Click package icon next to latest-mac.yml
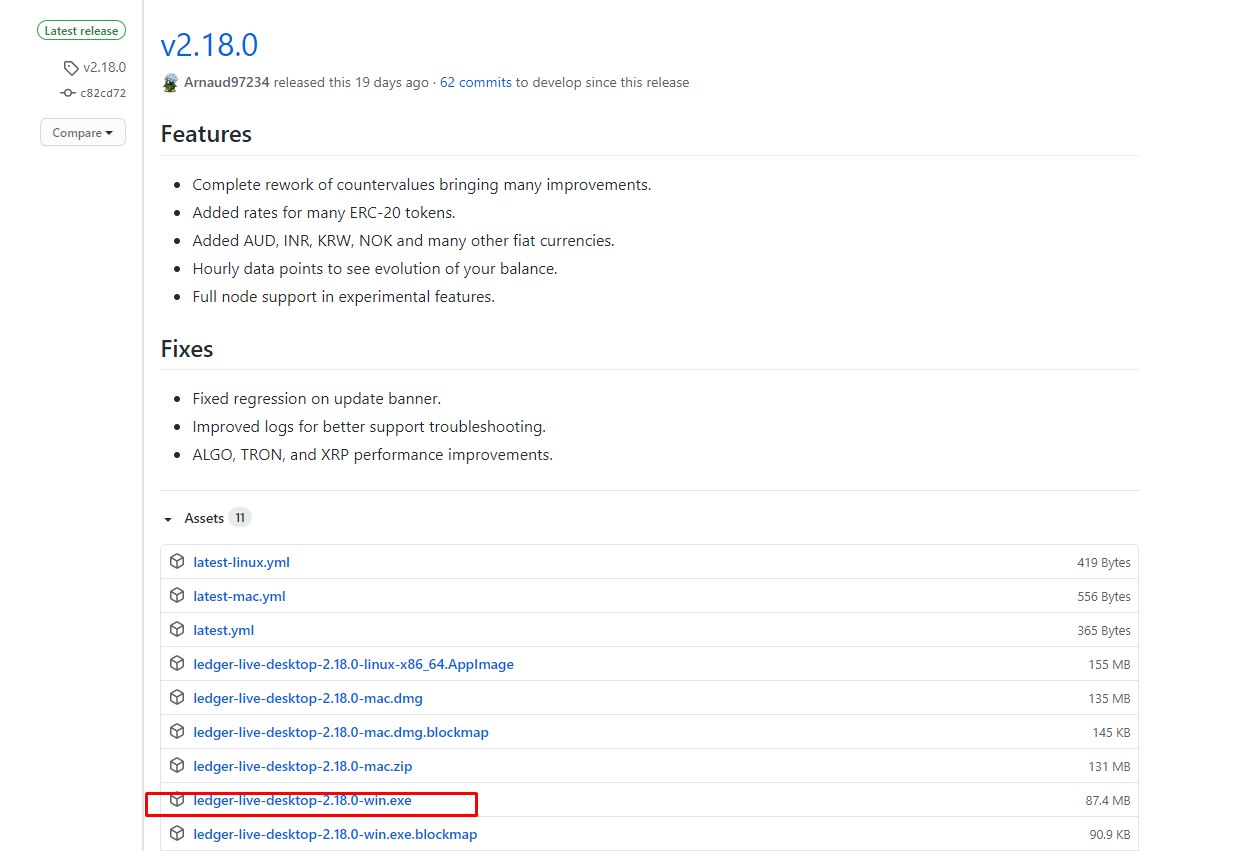The width and height of the screenshot is (1253, 851). pos(177,596)
